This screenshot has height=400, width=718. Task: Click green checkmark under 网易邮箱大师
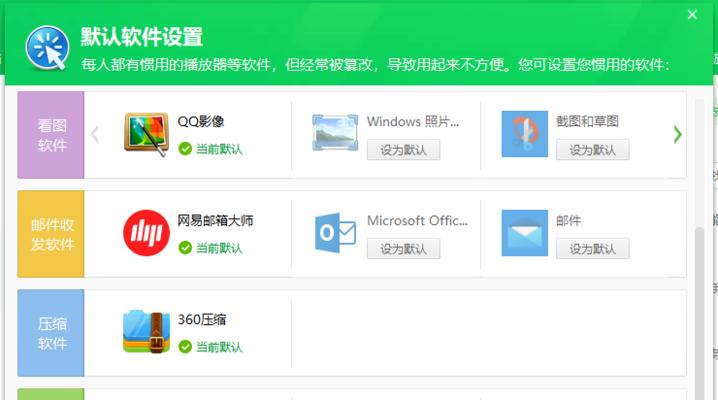click(x=185, y=248)
